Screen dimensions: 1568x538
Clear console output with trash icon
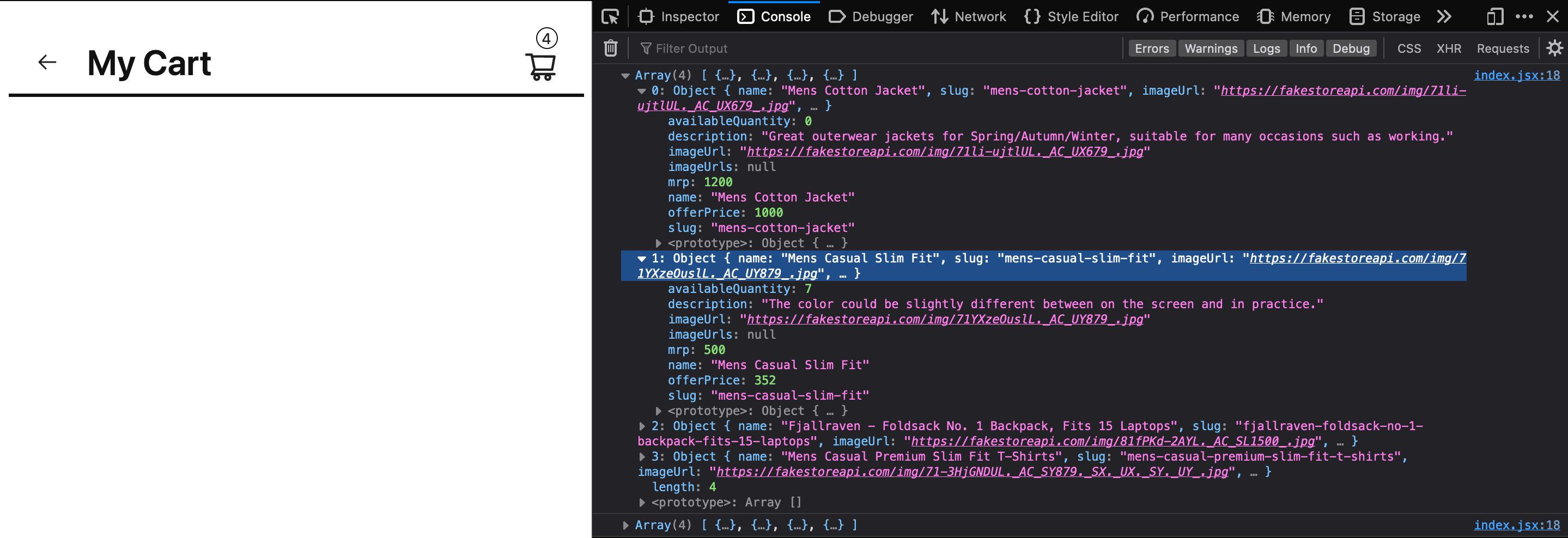[611, 48]
